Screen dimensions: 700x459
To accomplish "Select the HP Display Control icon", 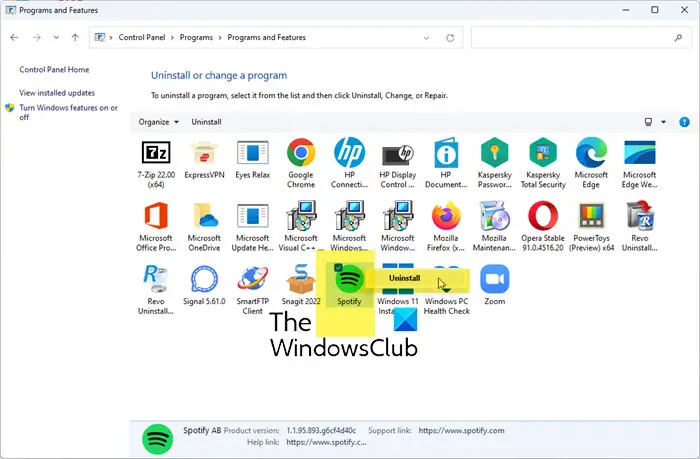I will (x=398, y=154).
